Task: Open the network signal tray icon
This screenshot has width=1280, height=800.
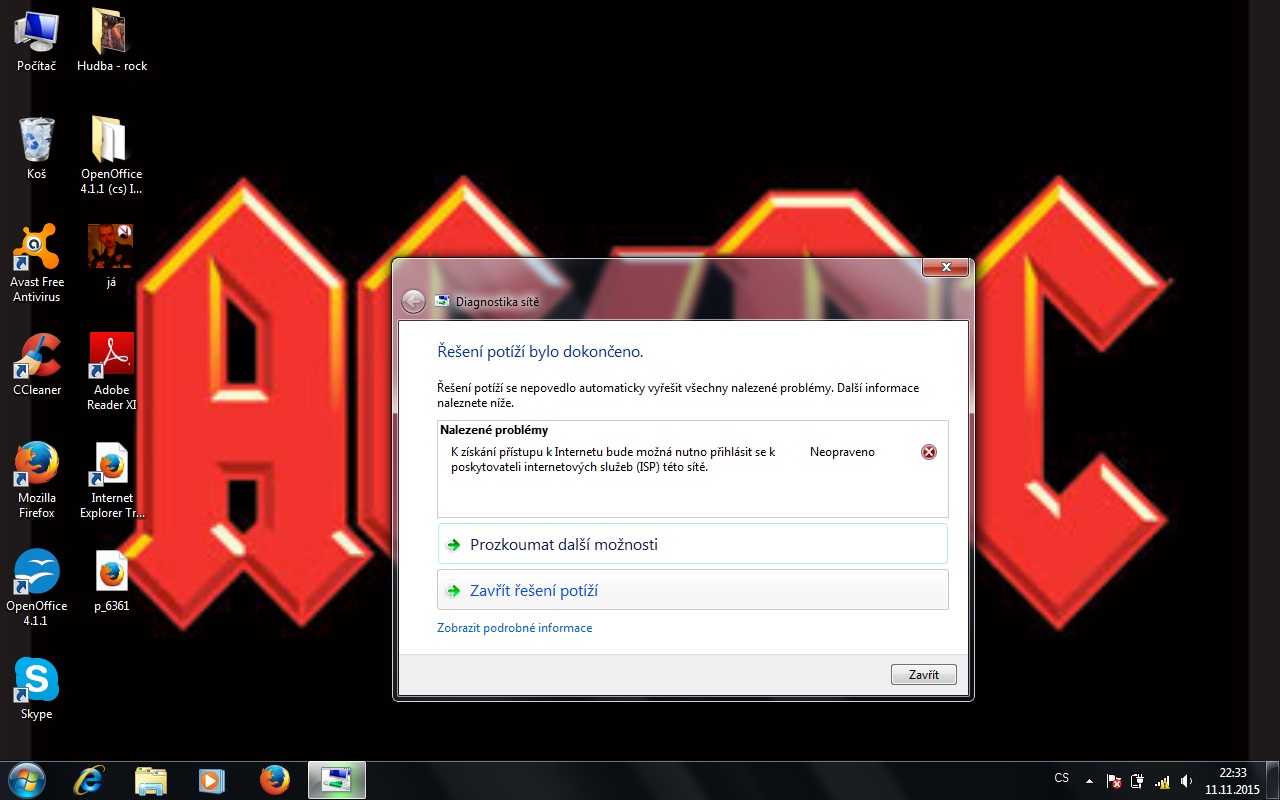Action: (1162, 780)
